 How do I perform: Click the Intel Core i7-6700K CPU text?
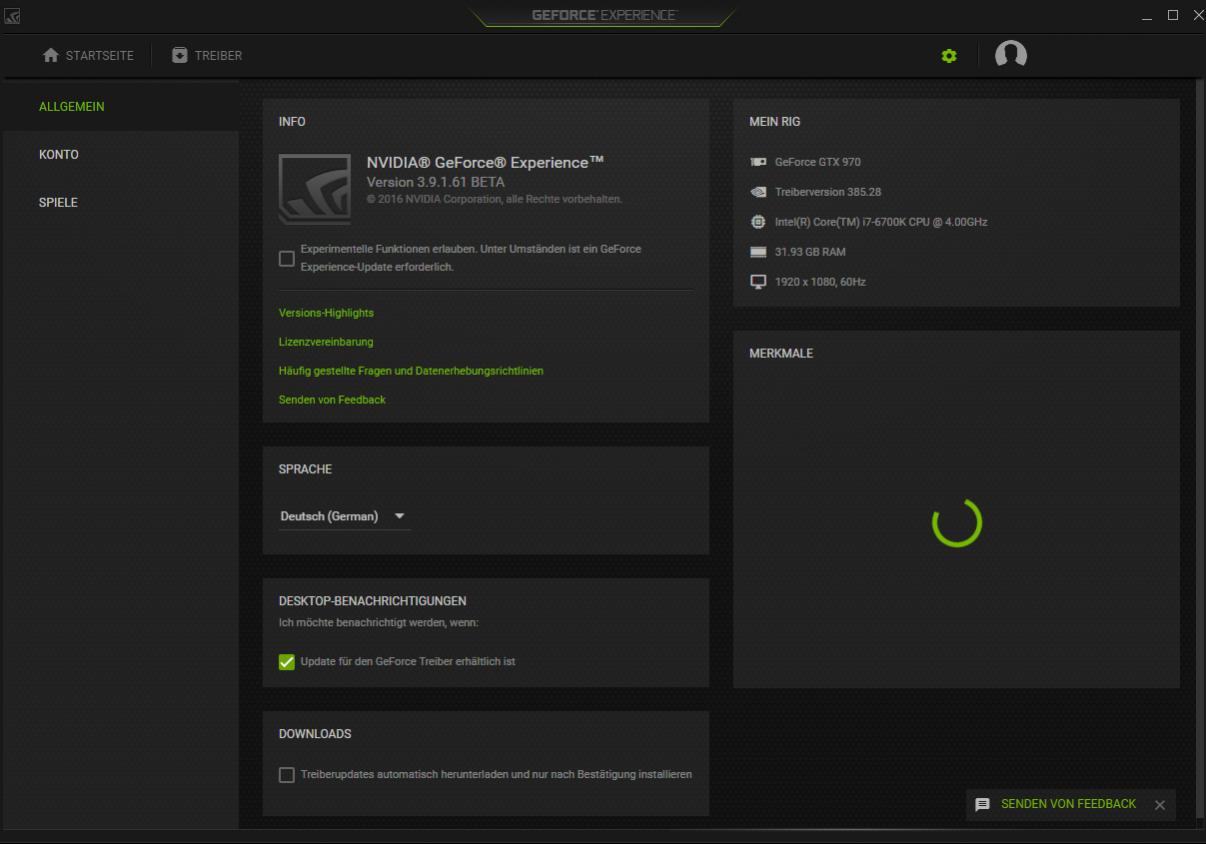pos(881,222)
